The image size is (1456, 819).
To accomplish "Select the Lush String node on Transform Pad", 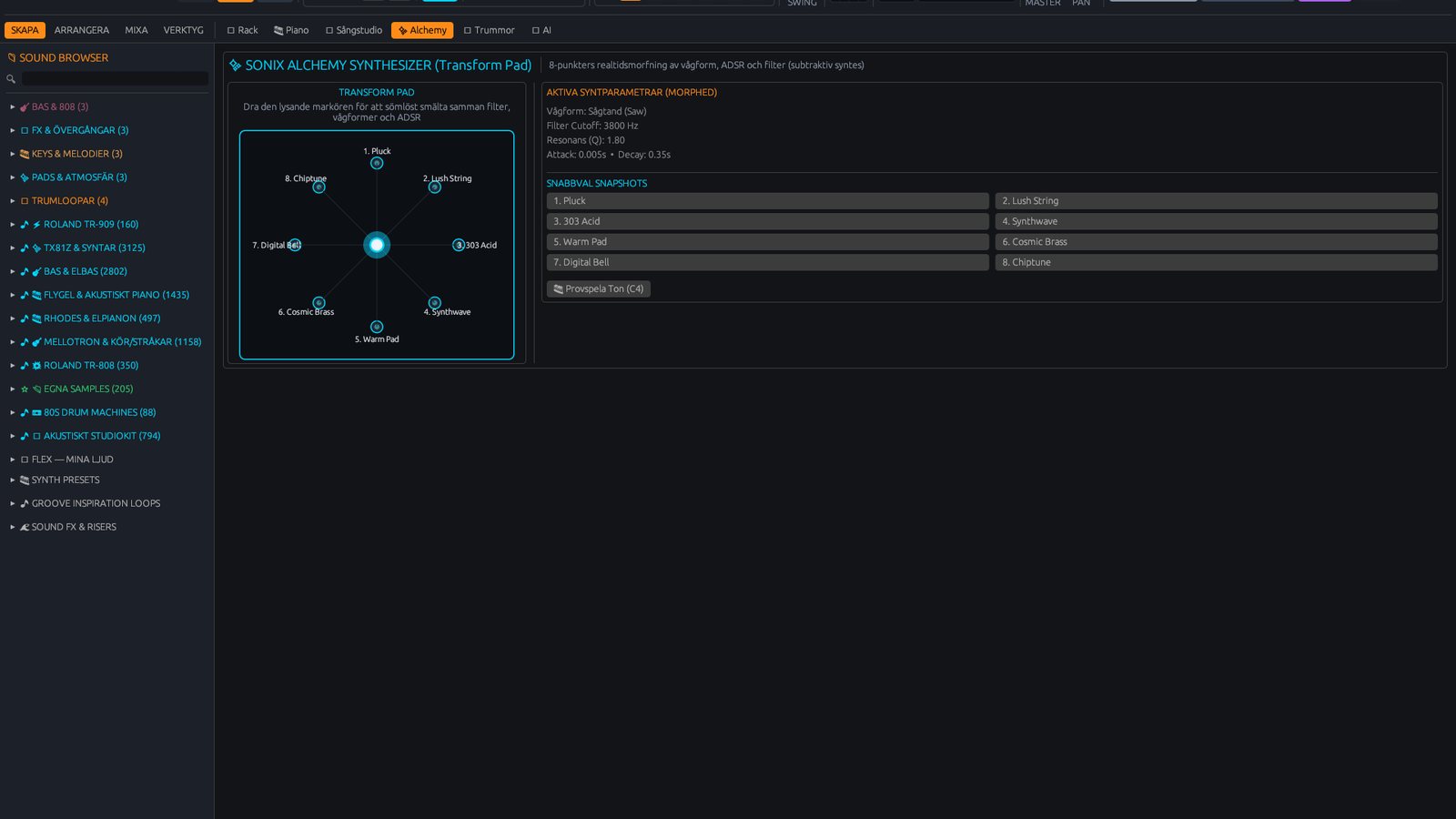I will tap(435, 187).
